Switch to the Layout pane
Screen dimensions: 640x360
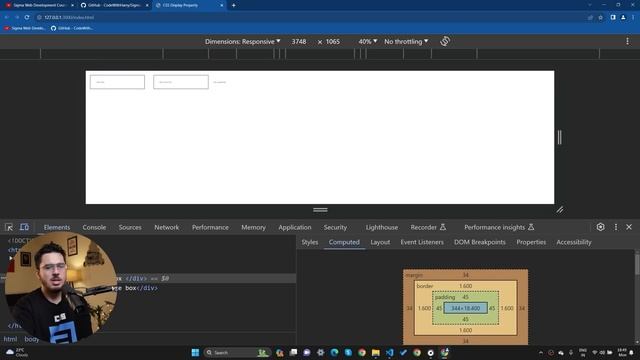[380, 242]
